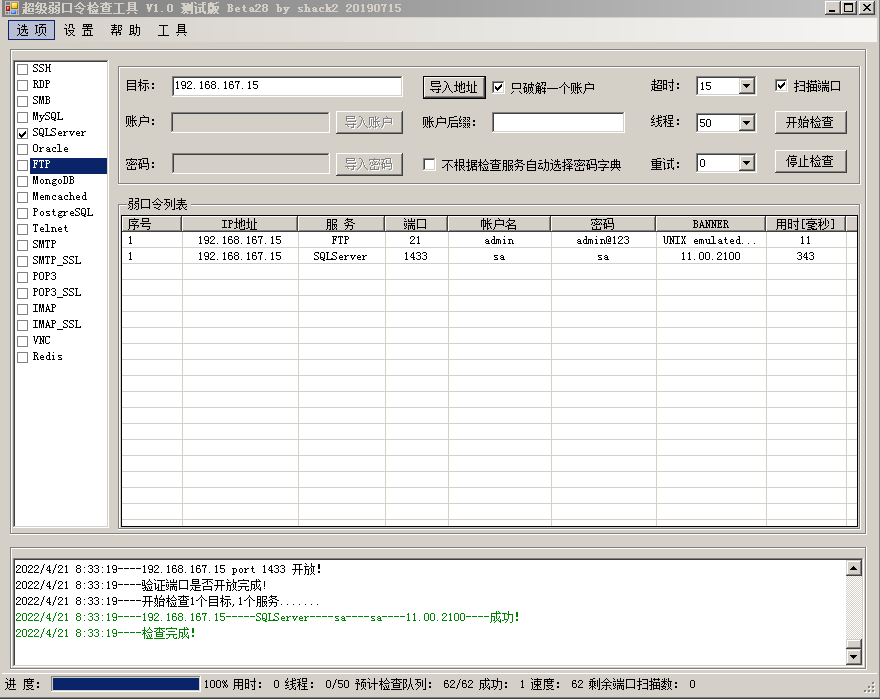880x700 pixels.
Task: Uncheck the SQLServer service checkbox
Action: [x=22, y=133]
